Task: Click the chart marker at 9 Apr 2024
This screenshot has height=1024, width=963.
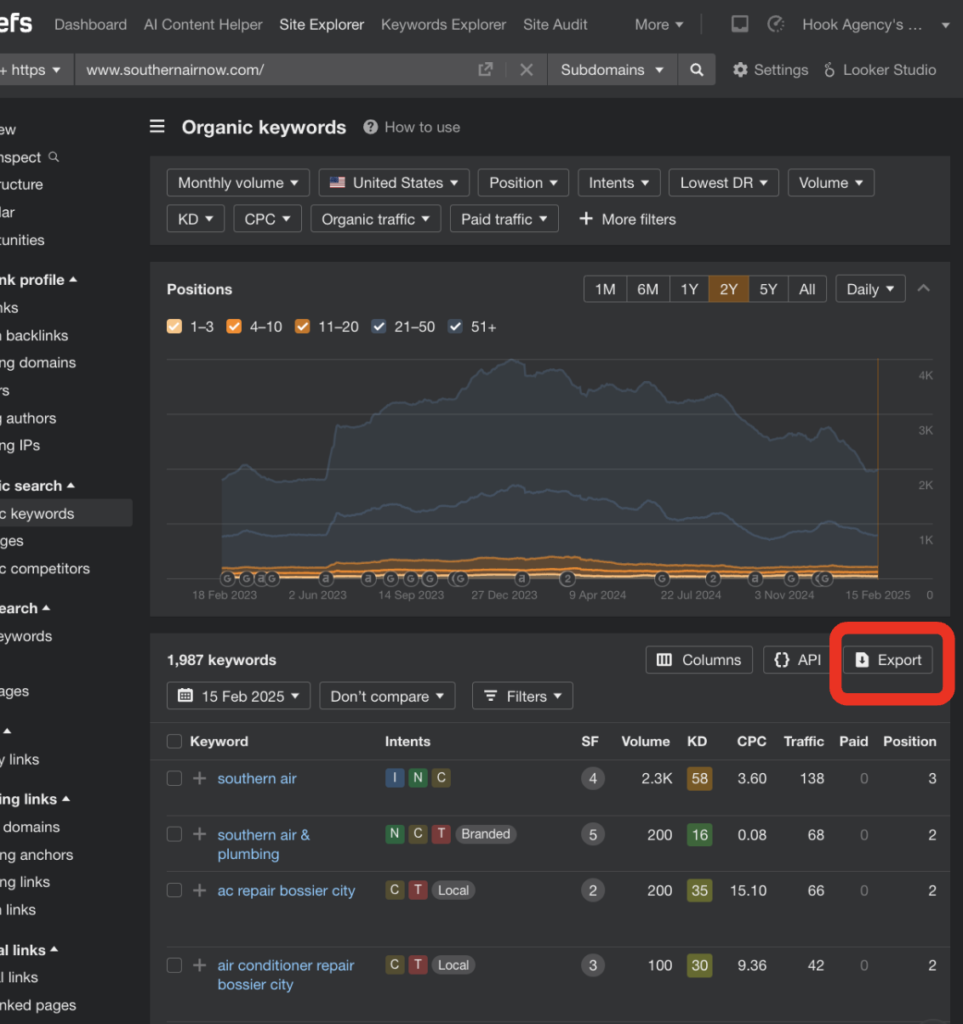Action: 567,578
